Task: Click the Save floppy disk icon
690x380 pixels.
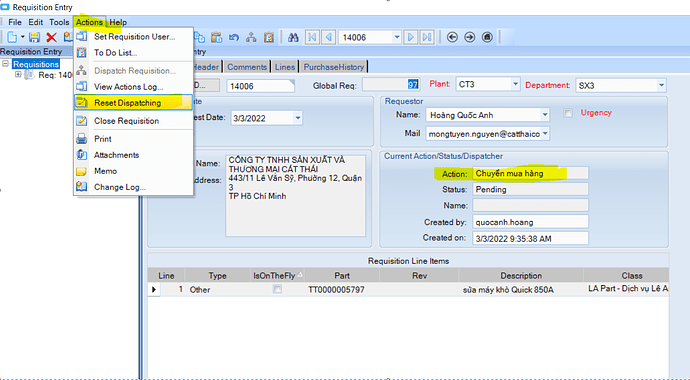Action: [34, 37]
